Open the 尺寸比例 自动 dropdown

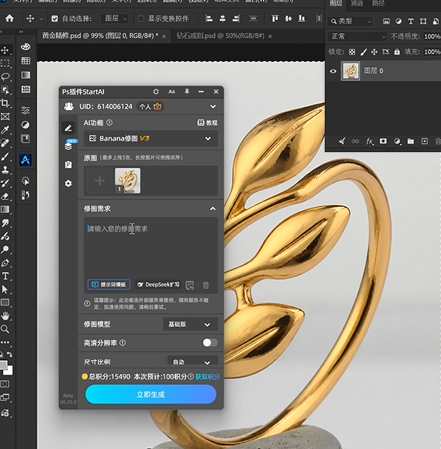[x=192, y=361]
